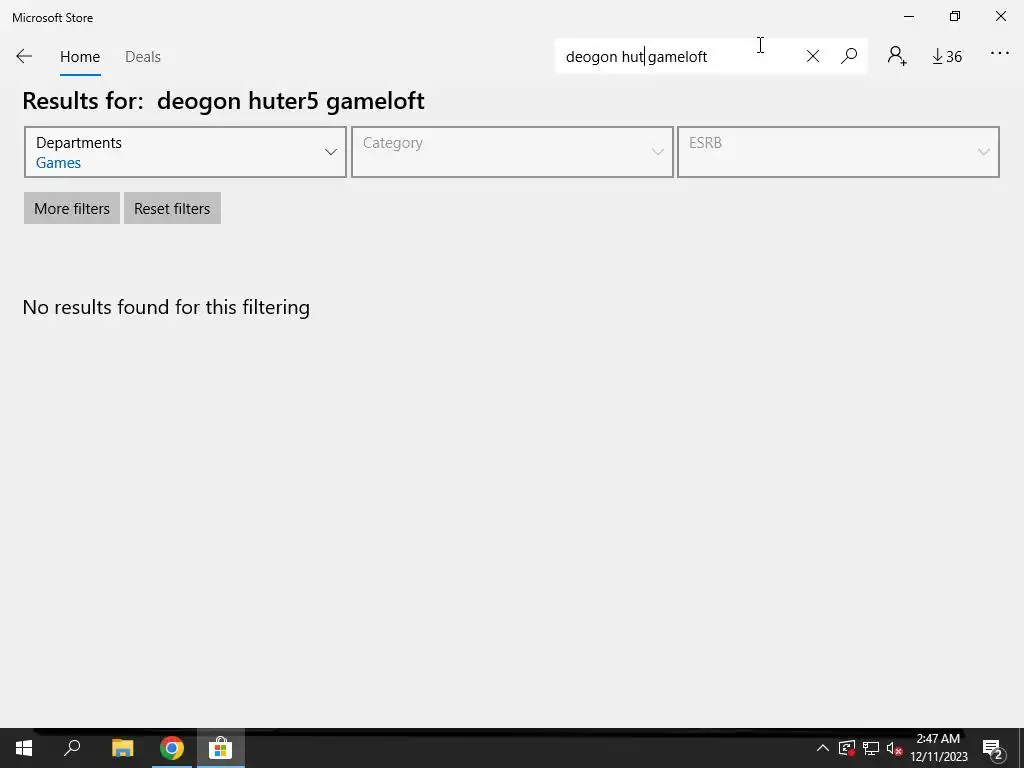Viewport: 1024px width, 768px height.
Task: Open the notification center icon
Action: (992, 749)
